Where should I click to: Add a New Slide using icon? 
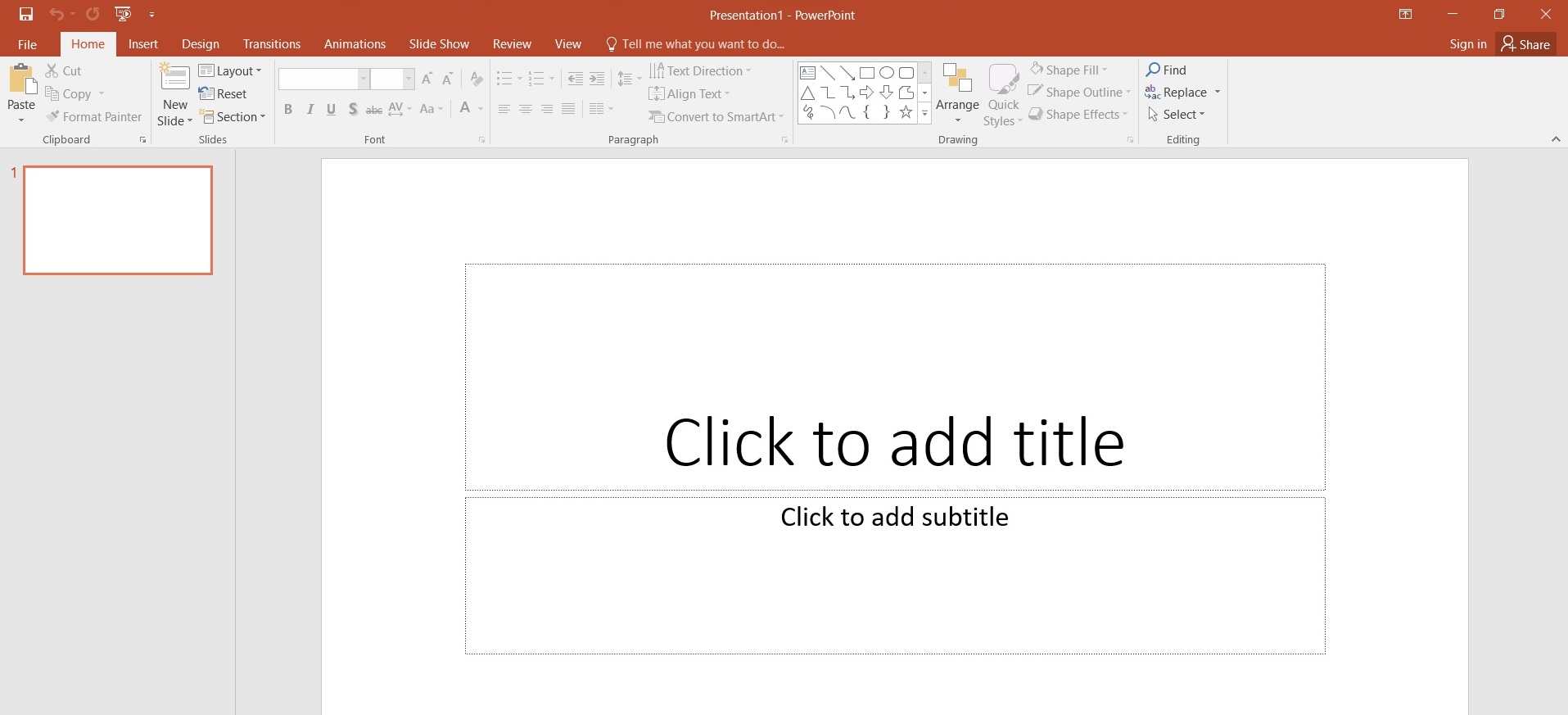click(x=174, y=77)
